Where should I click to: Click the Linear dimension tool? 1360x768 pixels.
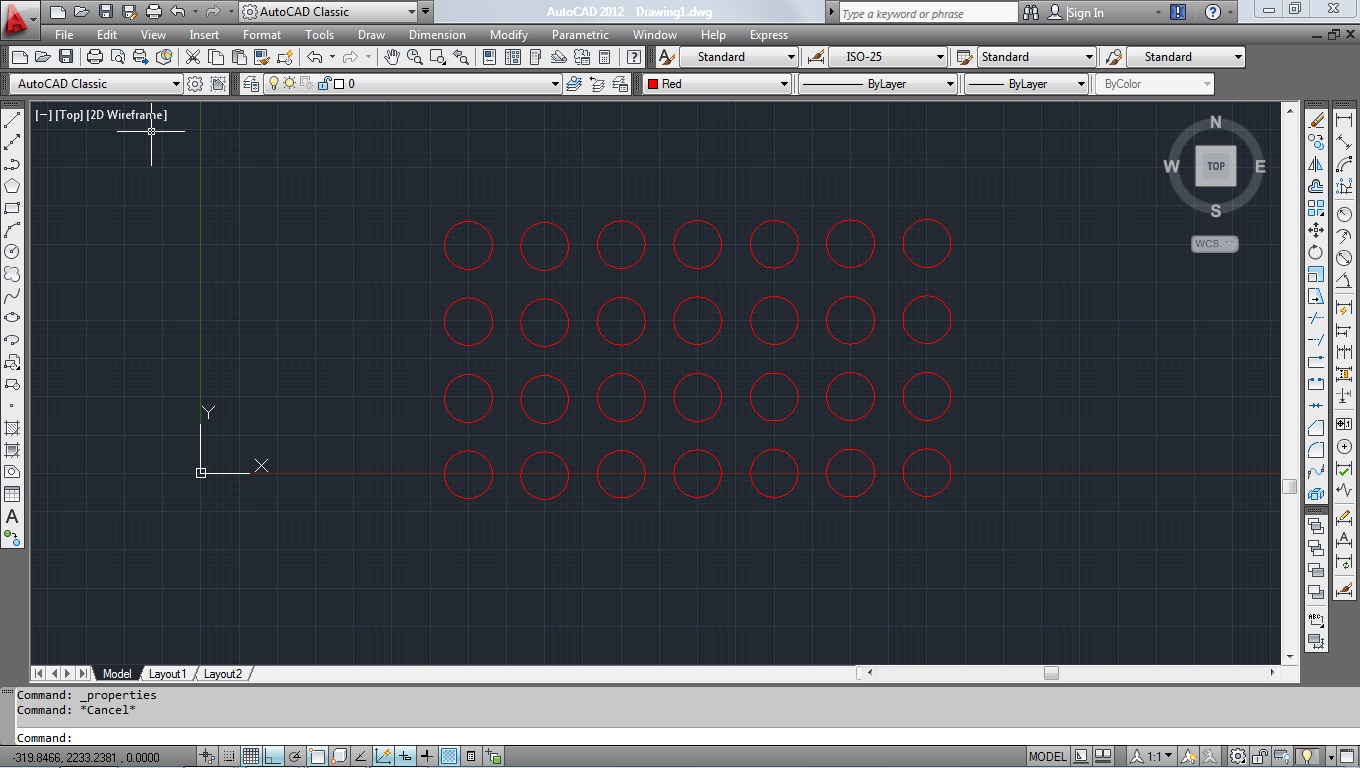click(x=1344, y=120)
